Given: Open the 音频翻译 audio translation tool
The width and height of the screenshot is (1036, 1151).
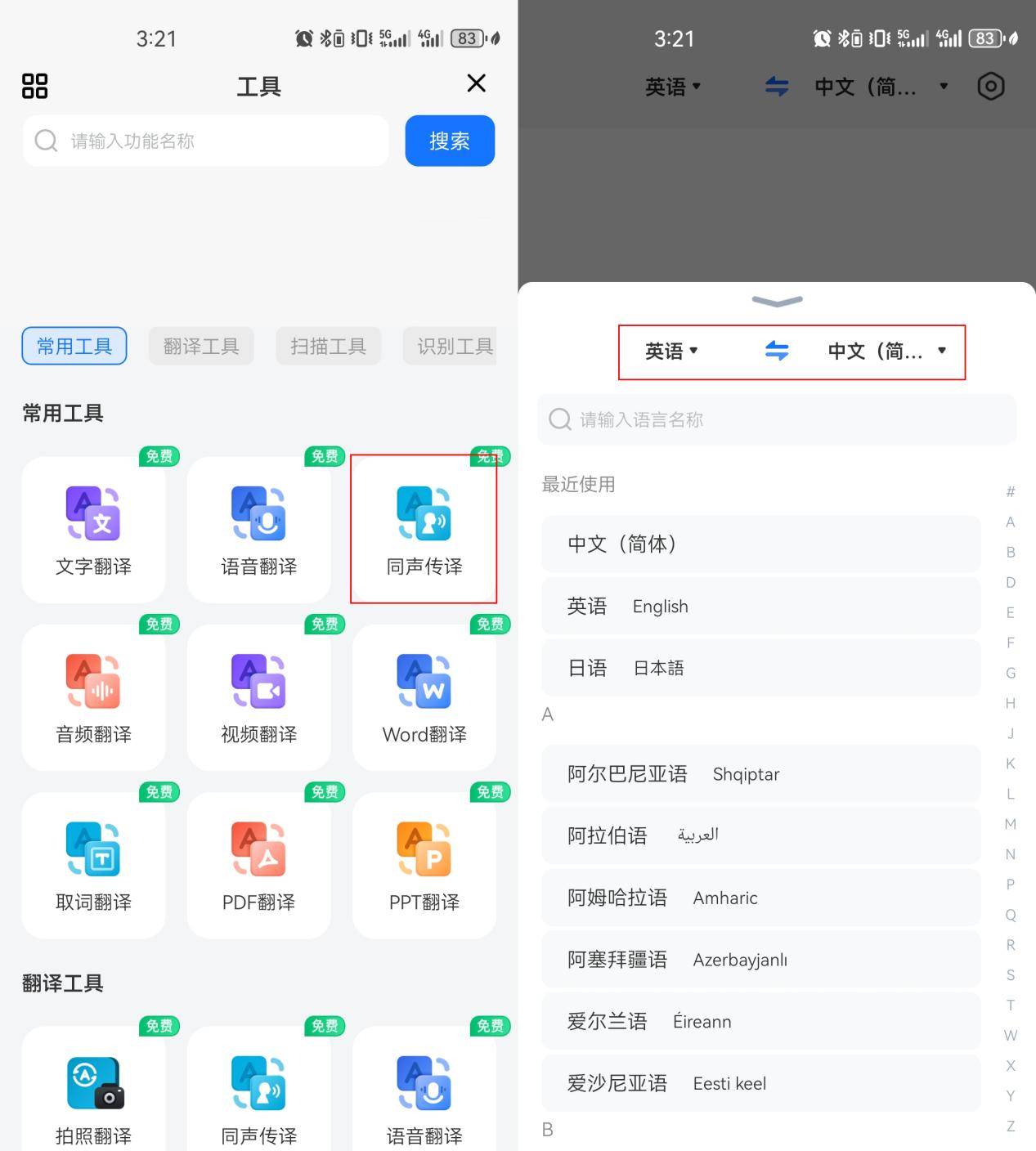Looking at the screenshot, I should [93, 697].
